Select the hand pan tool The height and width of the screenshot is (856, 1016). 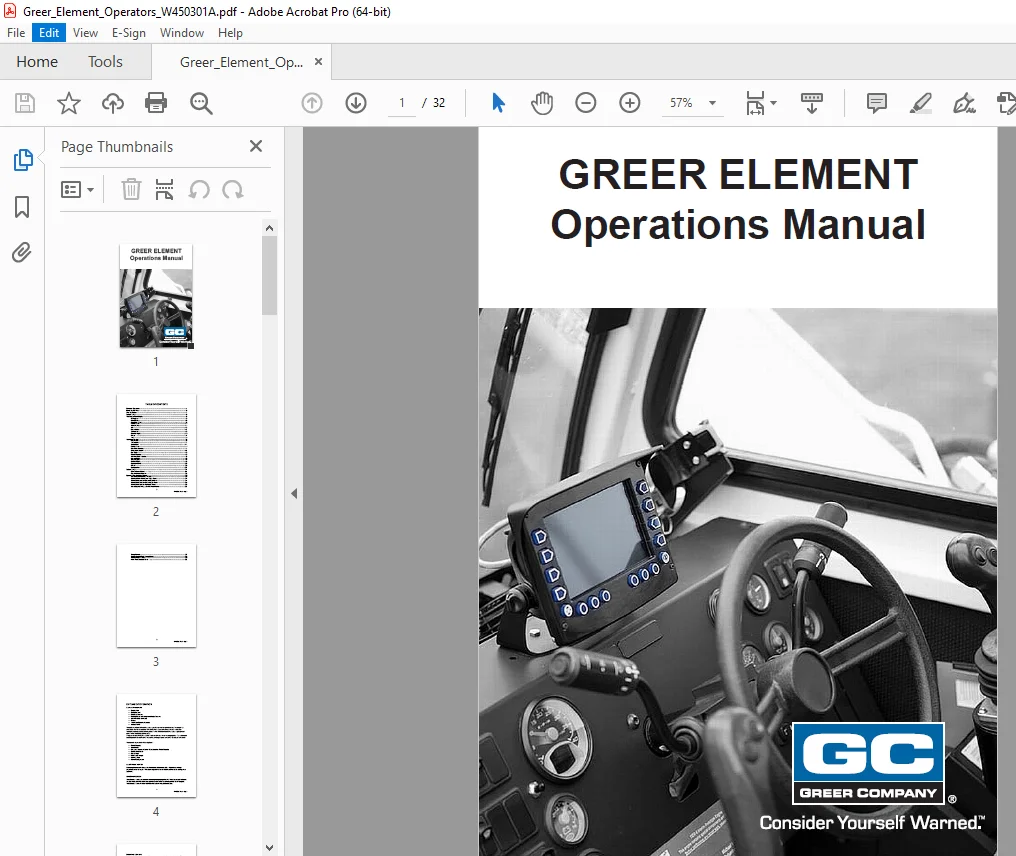[x=542, y=102]
